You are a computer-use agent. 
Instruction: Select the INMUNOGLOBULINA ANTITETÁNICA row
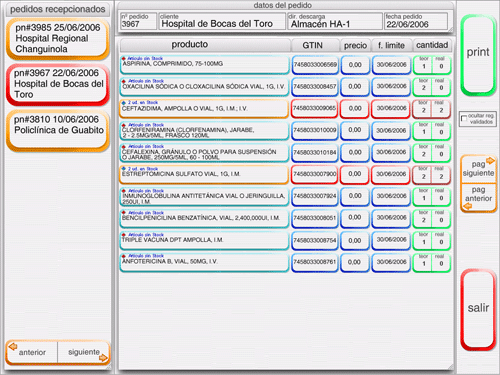point(204,196)
